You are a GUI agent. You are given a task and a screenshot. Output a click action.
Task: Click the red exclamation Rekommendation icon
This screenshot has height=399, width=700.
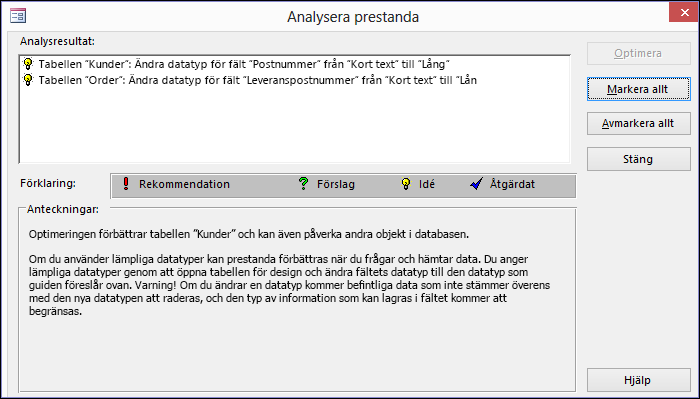(x=126, y=184)
